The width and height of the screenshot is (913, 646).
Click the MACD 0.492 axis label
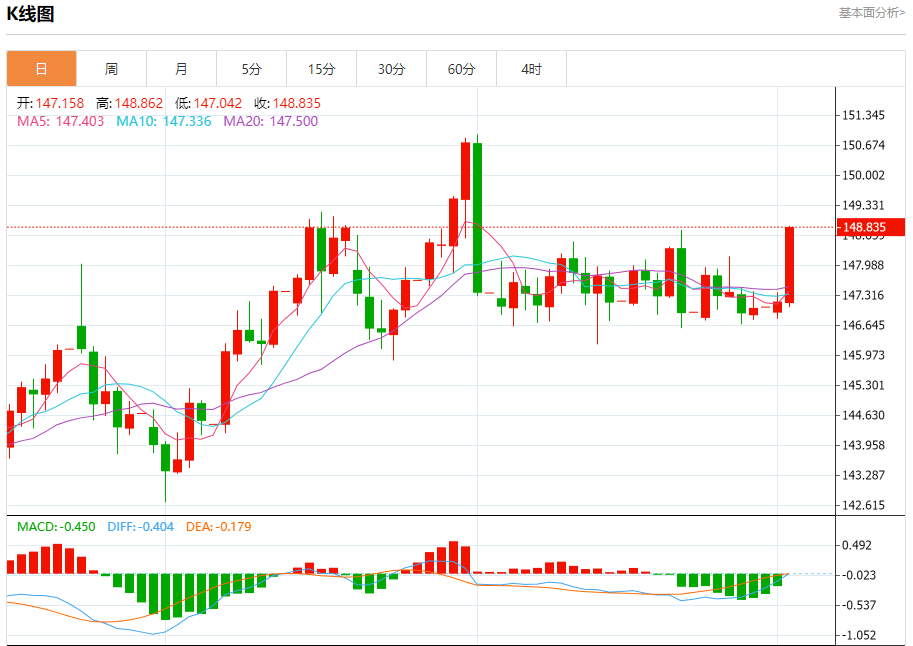click(x=857, y=545)
